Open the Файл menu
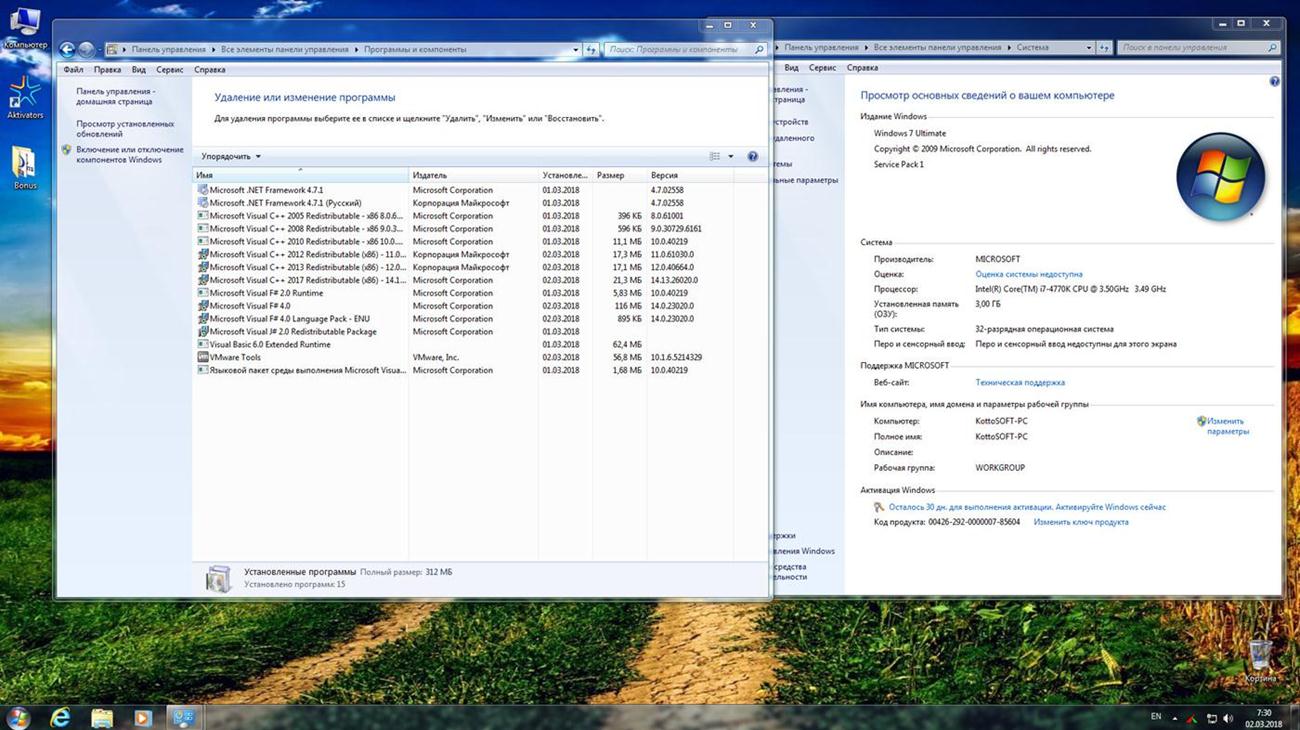1300x730 pixels. 73,70
